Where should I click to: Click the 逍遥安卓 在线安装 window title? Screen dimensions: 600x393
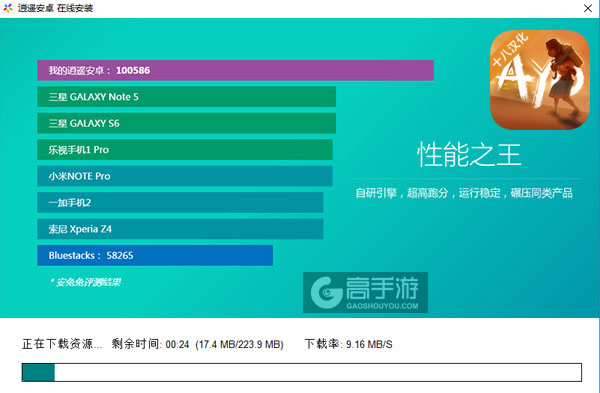pos(55,8)
